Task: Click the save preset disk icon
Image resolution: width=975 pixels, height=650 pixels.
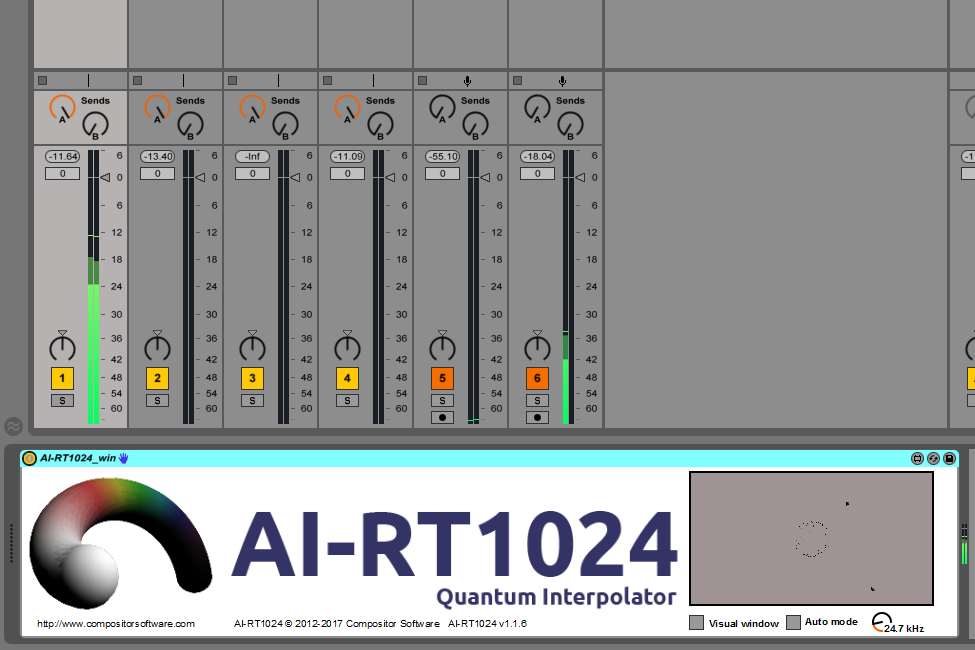Action: click(949, 458)
